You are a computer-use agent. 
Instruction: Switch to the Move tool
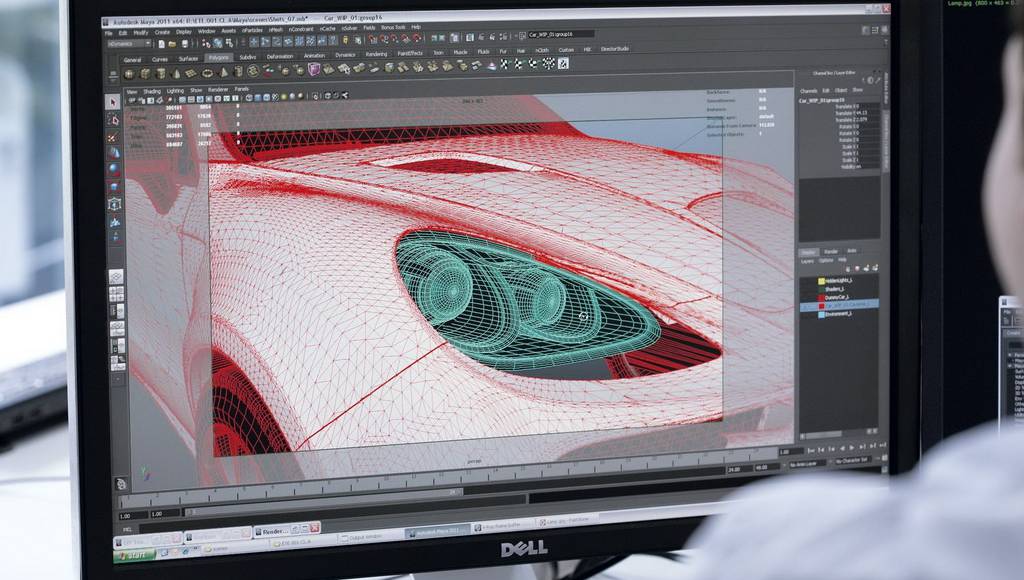pyautogui.click(x=114, y=153)
